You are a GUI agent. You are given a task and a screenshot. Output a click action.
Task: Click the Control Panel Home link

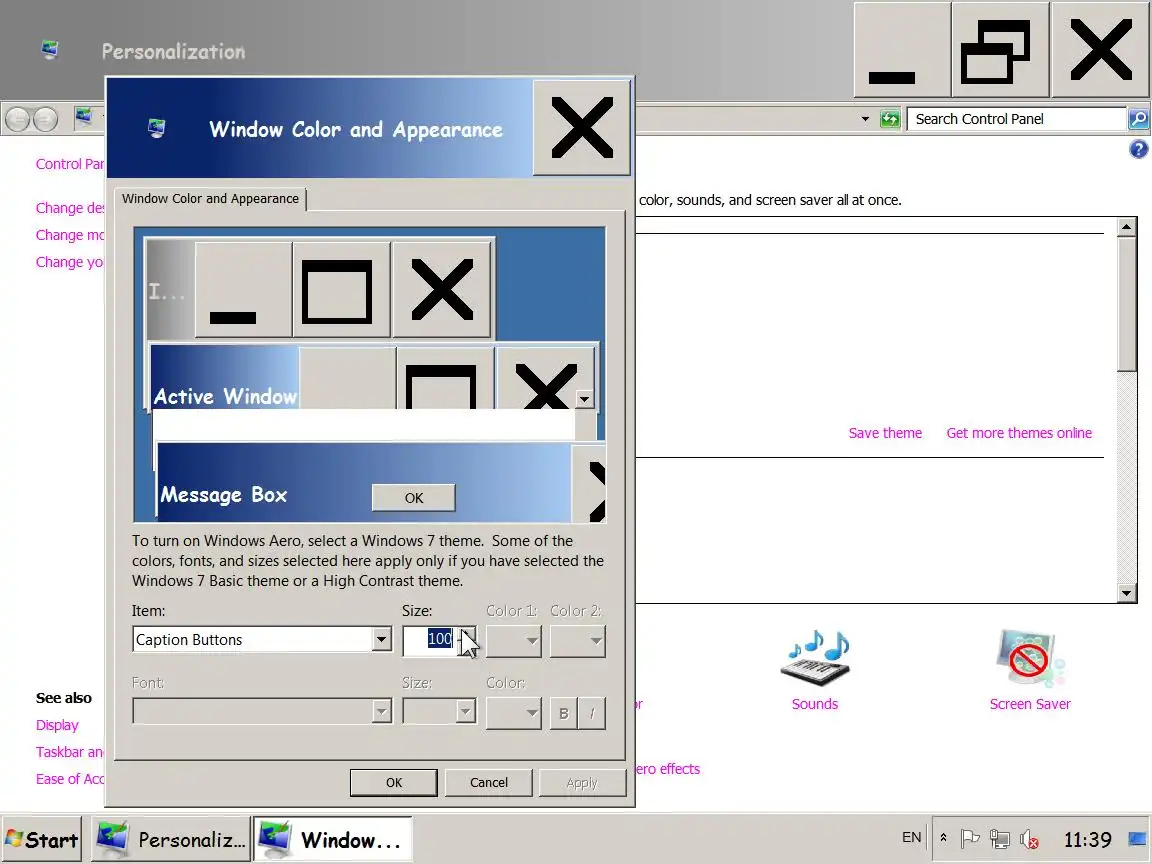(x=70, y=164)
